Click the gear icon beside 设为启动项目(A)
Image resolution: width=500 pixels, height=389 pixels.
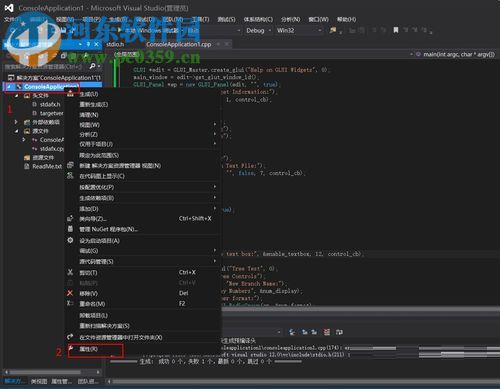click(x=70, y=240)
